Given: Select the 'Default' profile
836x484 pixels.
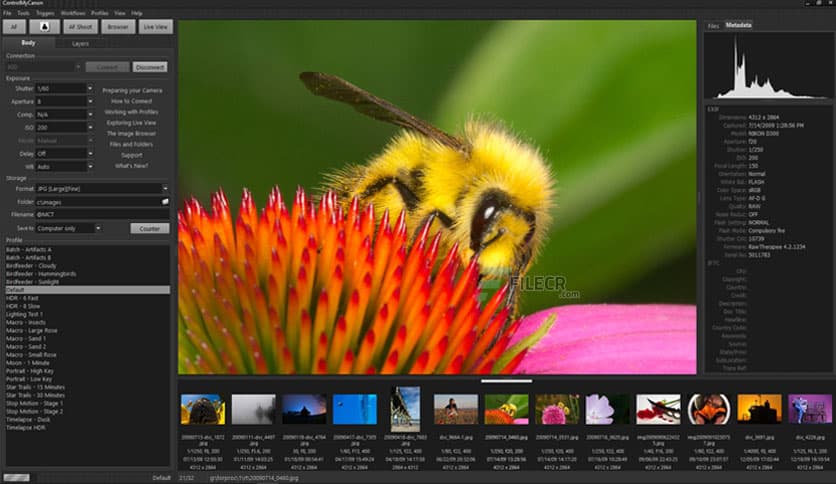Looking at the screenshot, I should click(87, 289).
